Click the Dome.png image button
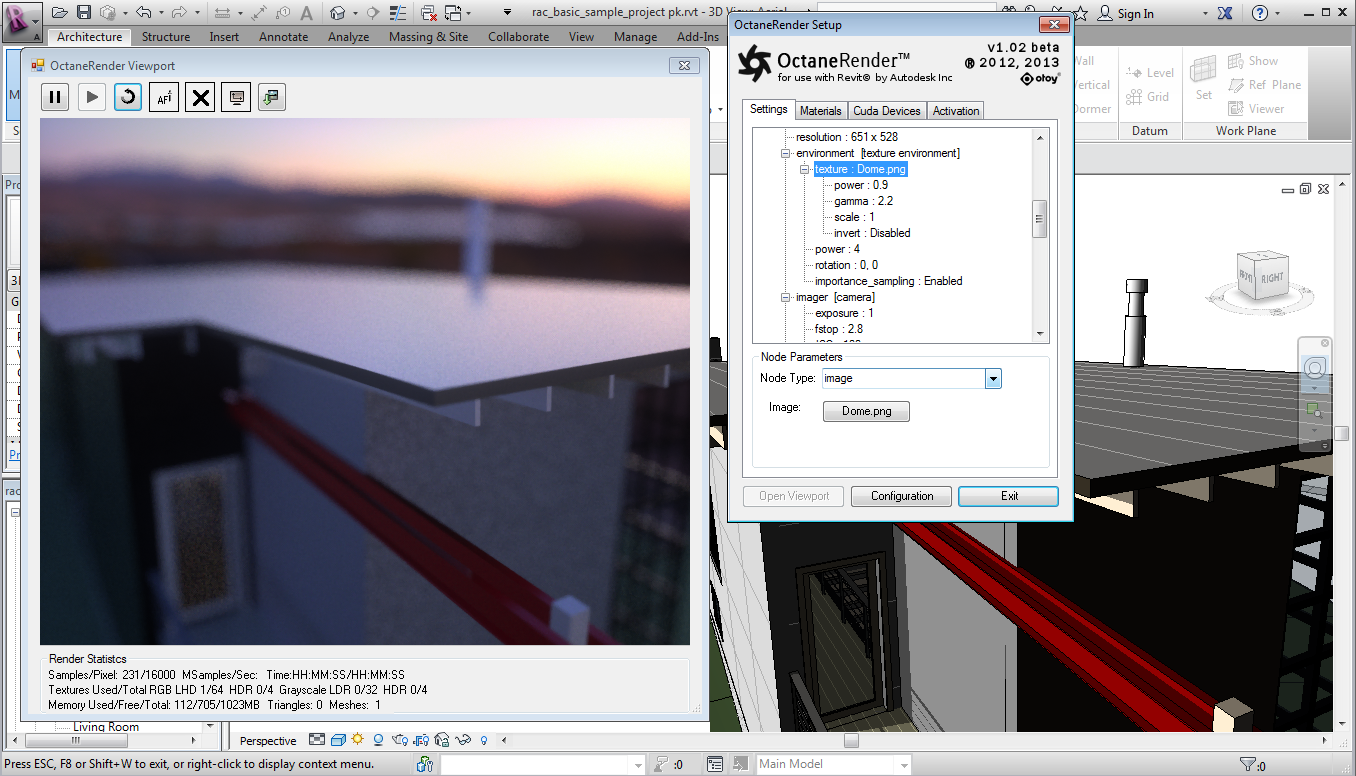The height and width of the screenshot is (776, 1356). pos(866,411)
